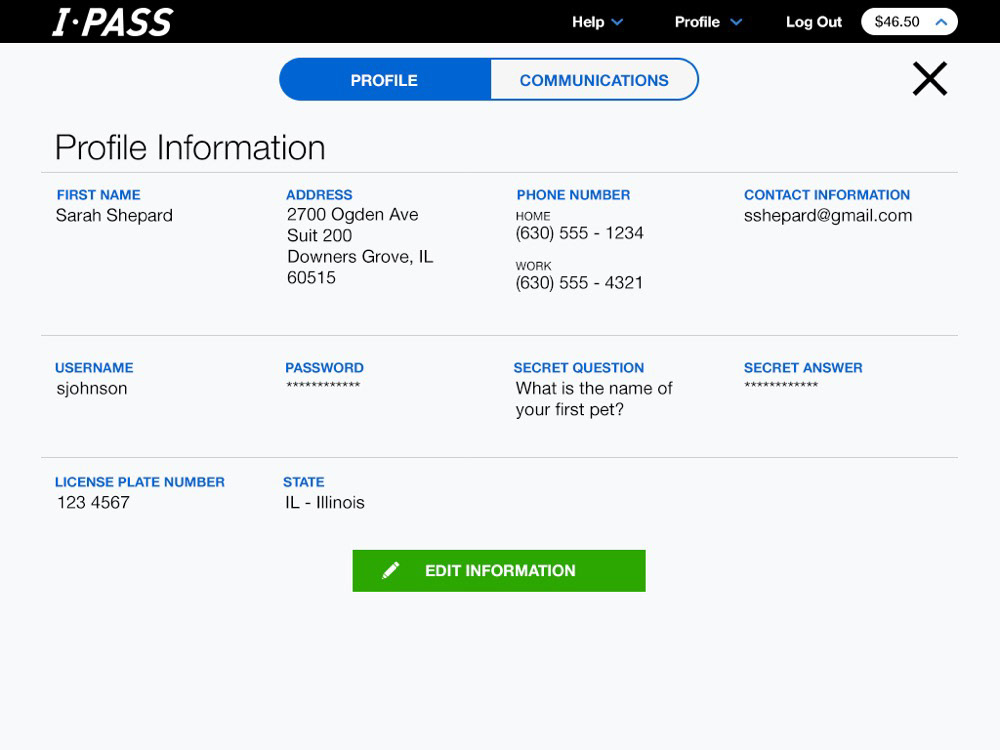The width and height of the screenshot is (1000, 750).
Task: Collapse the $46.50 balance chevron
Action: pyautogui.click(x=940, y=22)
